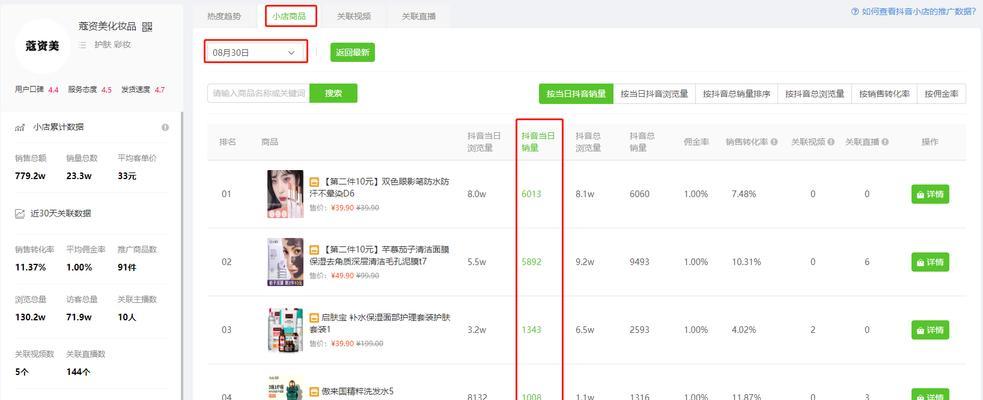This screenshot has width=983, height=400.
Task: Click yellow tag icon on 双色眼影笔 product
Action: 315,182
